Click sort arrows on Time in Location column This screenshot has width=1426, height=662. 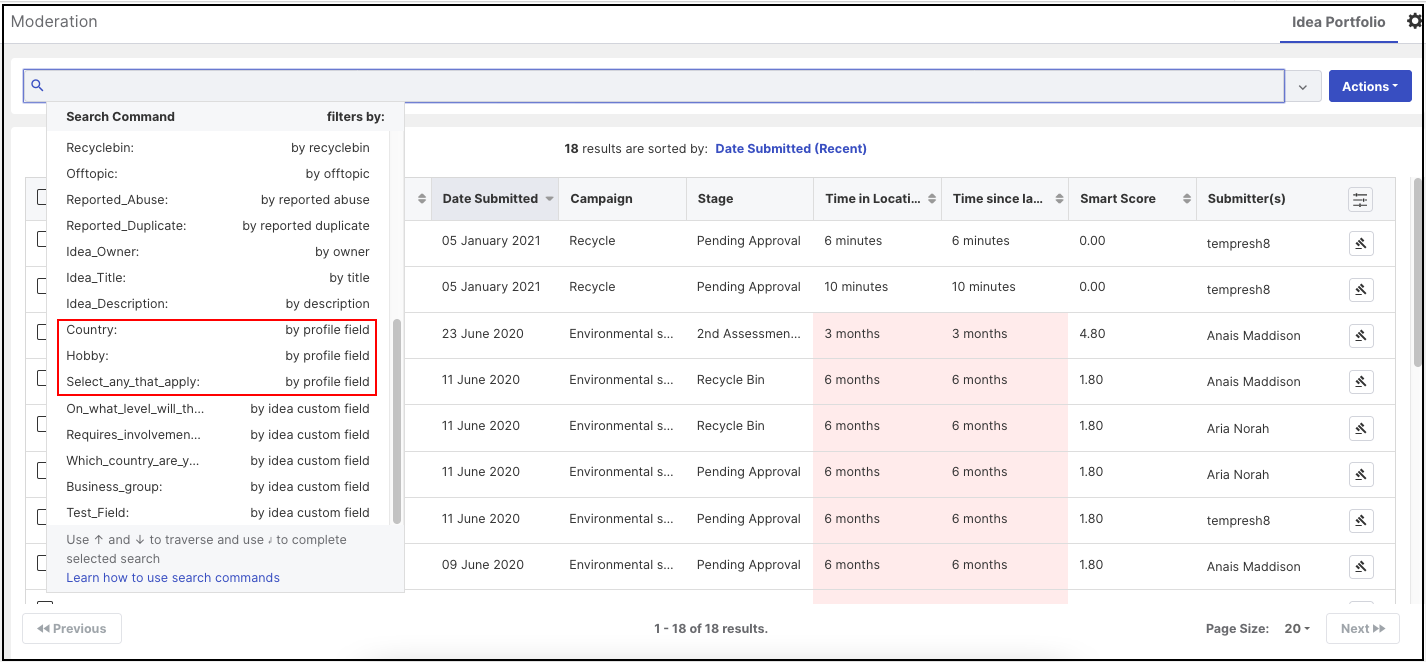click(x=933, y=199)
